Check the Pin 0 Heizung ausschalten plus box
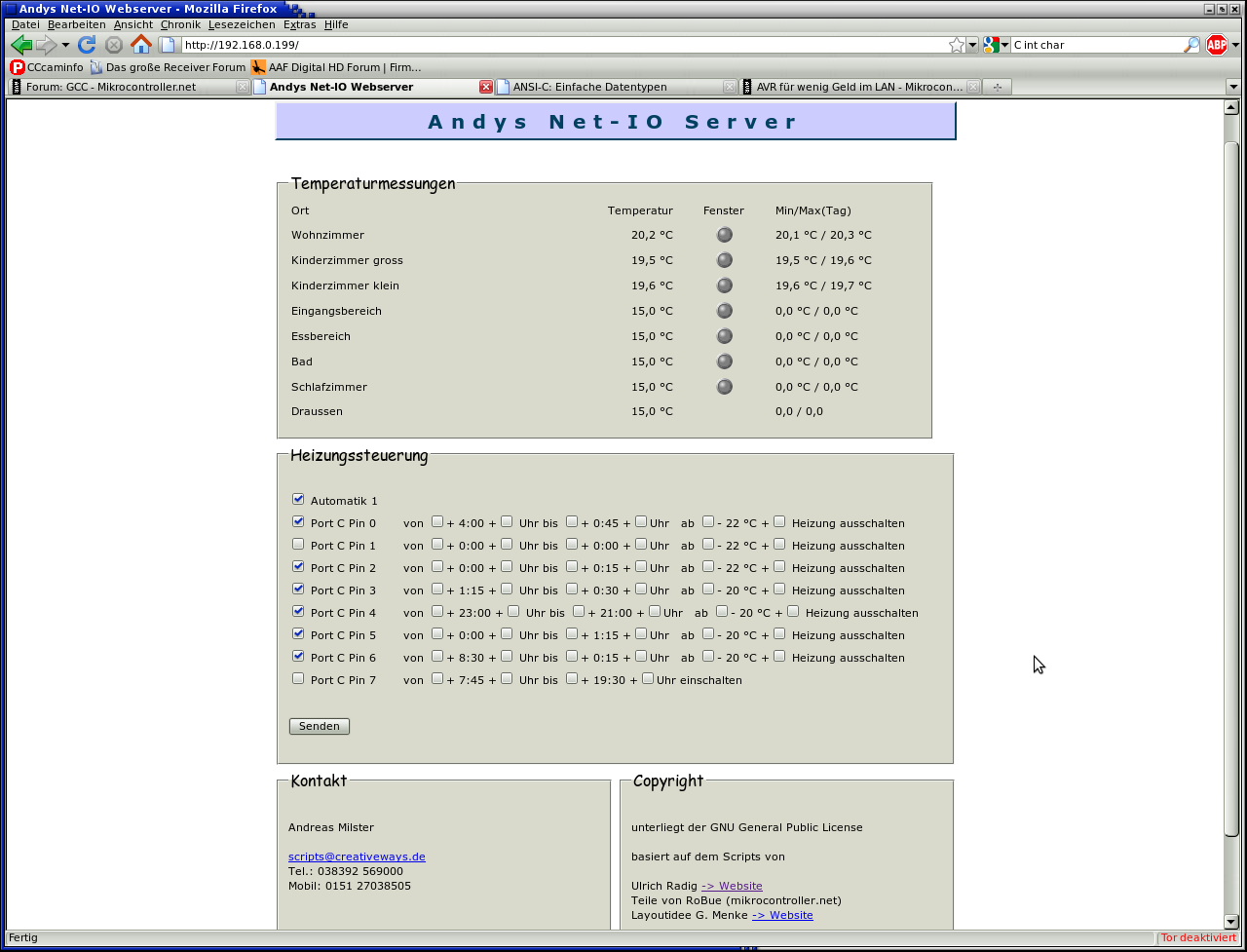The width and height of the screenshot is (1247, 952). (x=779, y=521)
